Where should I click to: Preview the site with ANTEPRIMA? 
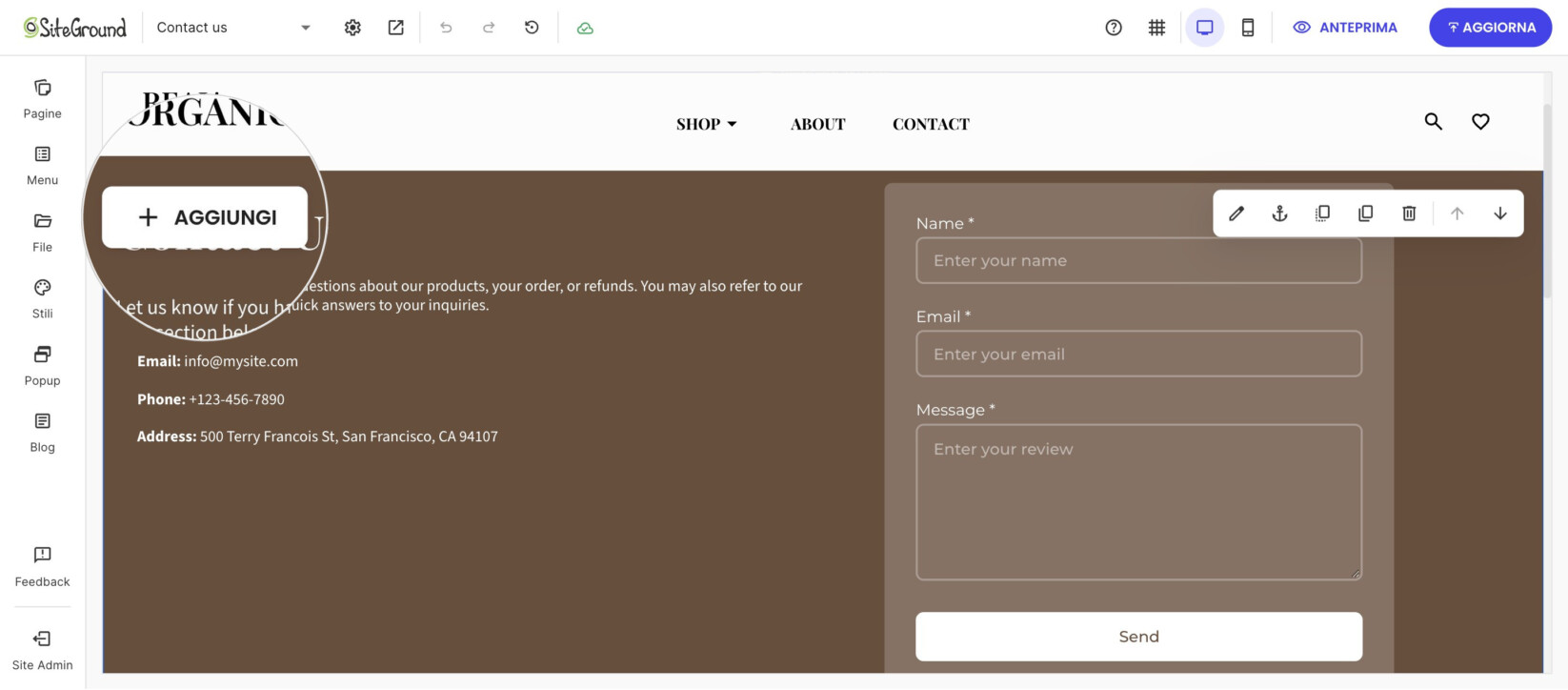(1345, 28)
